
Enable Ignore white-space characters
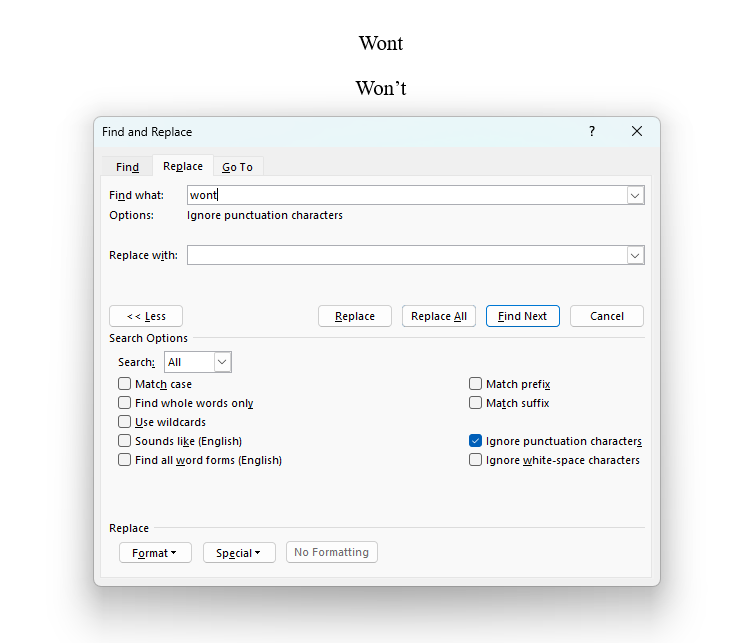(476, 460)
